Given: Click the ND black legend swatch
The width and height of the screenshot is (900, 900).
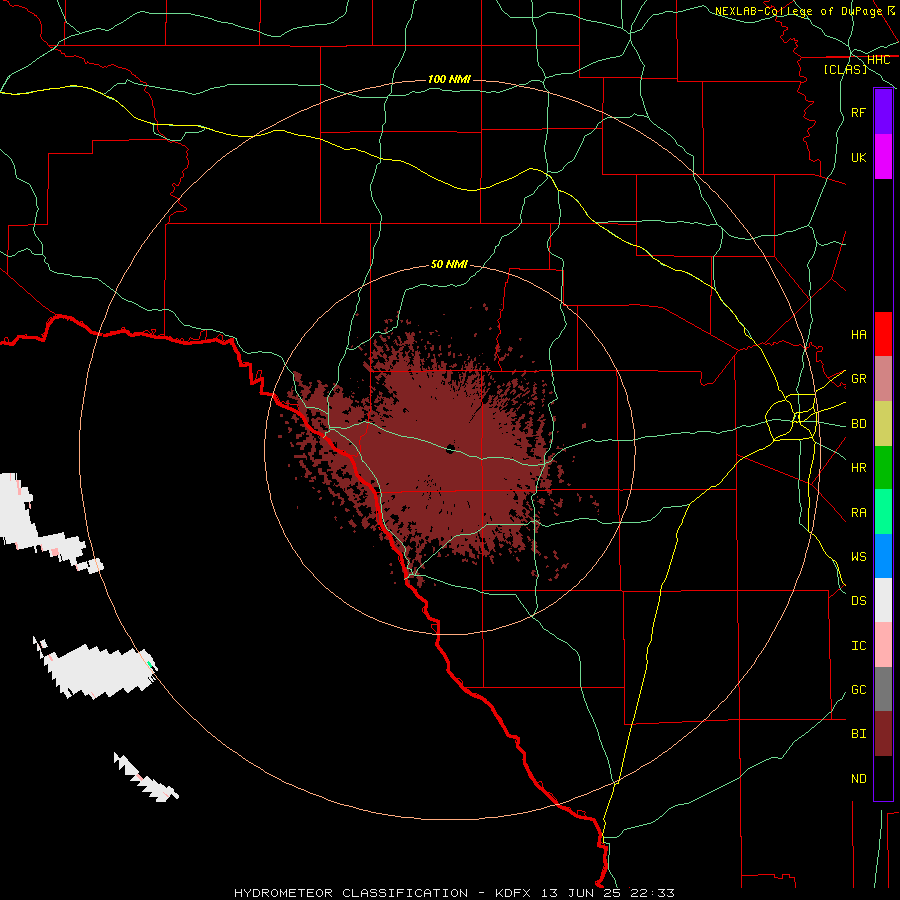Looking at the screenshot, I should pos(883,778).
